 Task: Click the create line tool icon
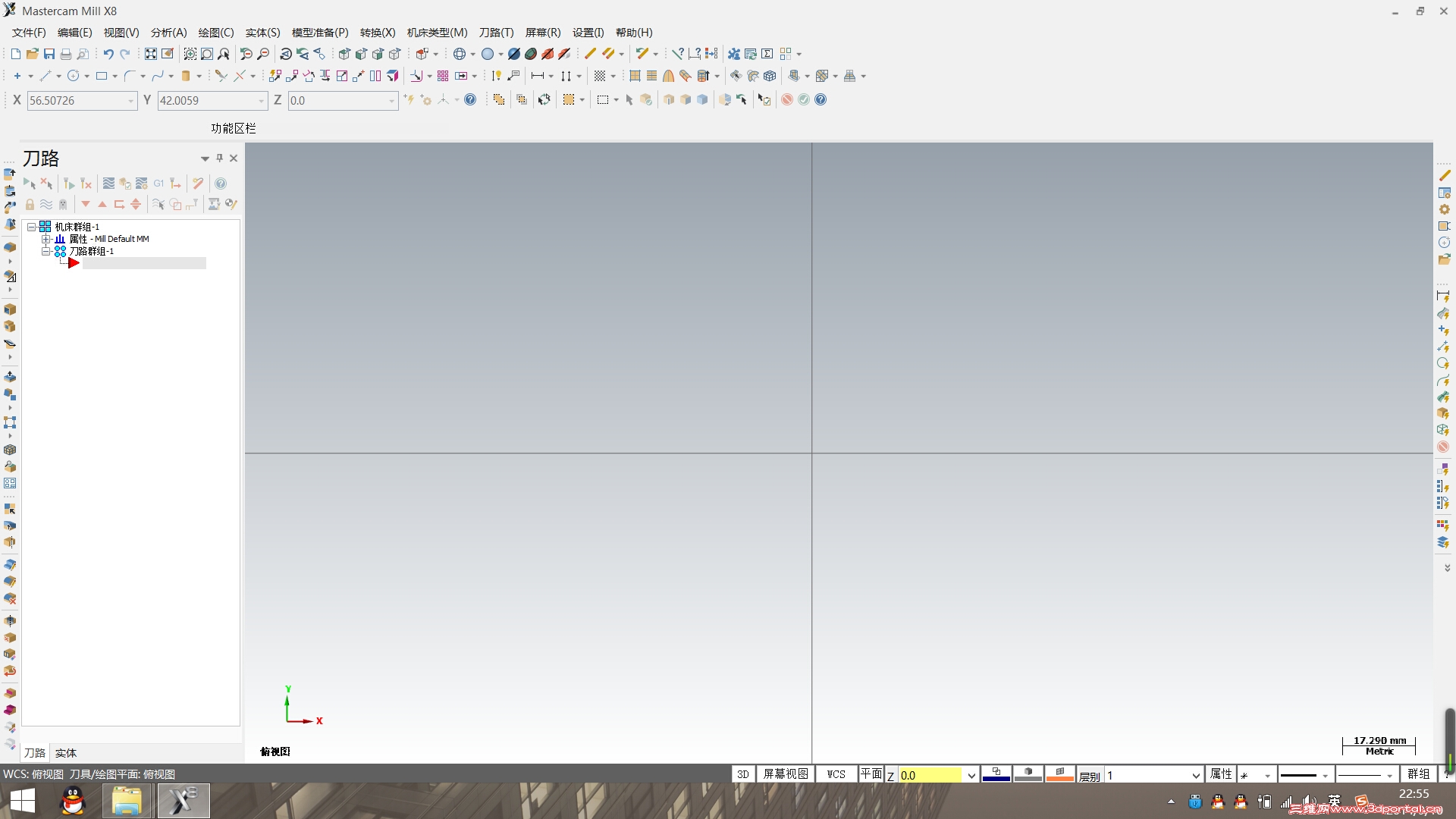45,76
